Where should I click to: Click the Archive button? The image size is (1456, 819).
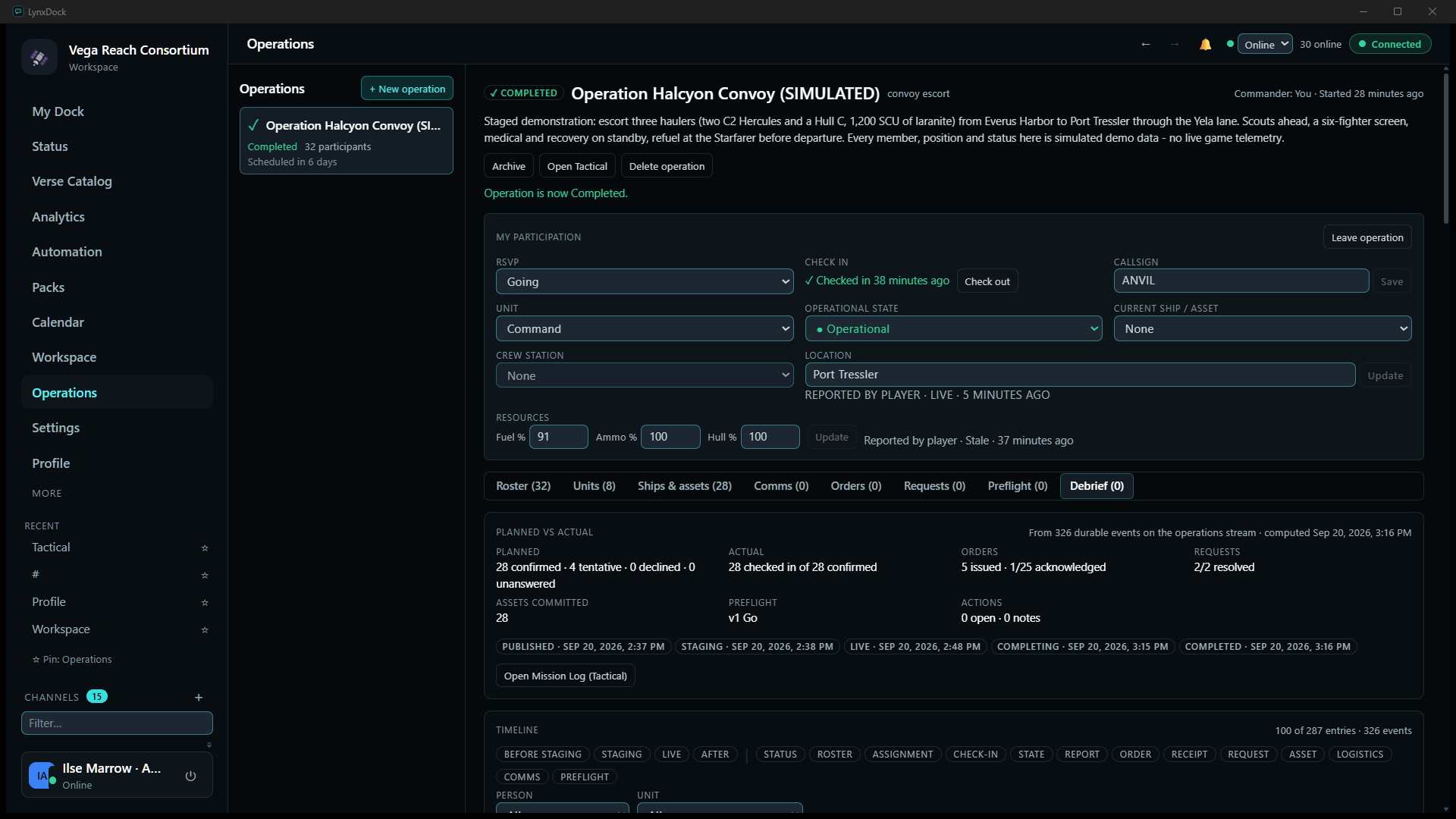coord(509,166)
